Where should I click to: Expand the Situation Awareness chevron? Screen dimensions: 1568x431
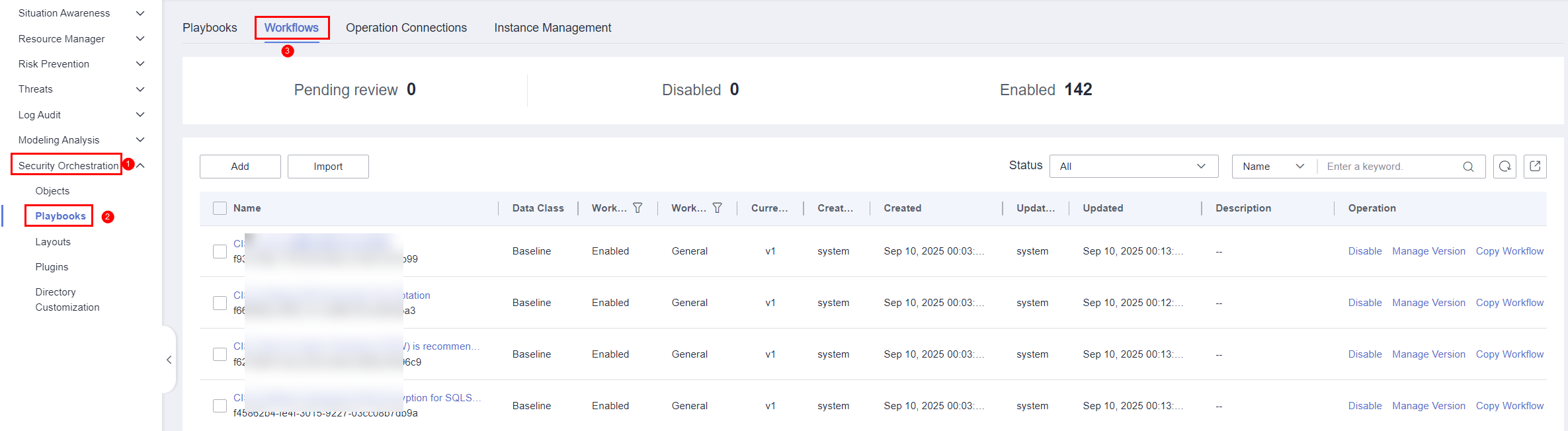[x=140, y=13]
